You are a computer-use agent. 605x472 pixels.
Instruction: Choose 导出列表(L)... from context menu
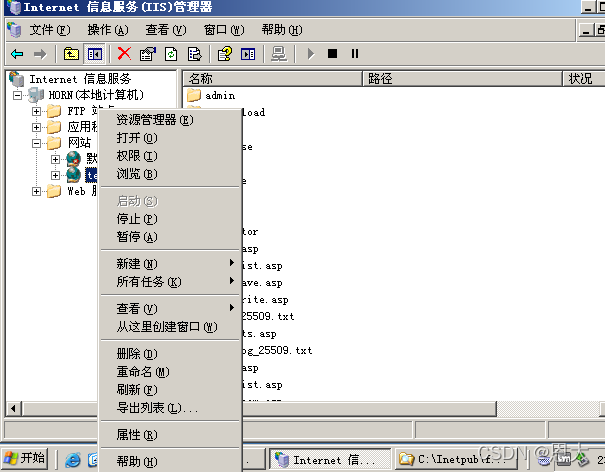point(170,408)
